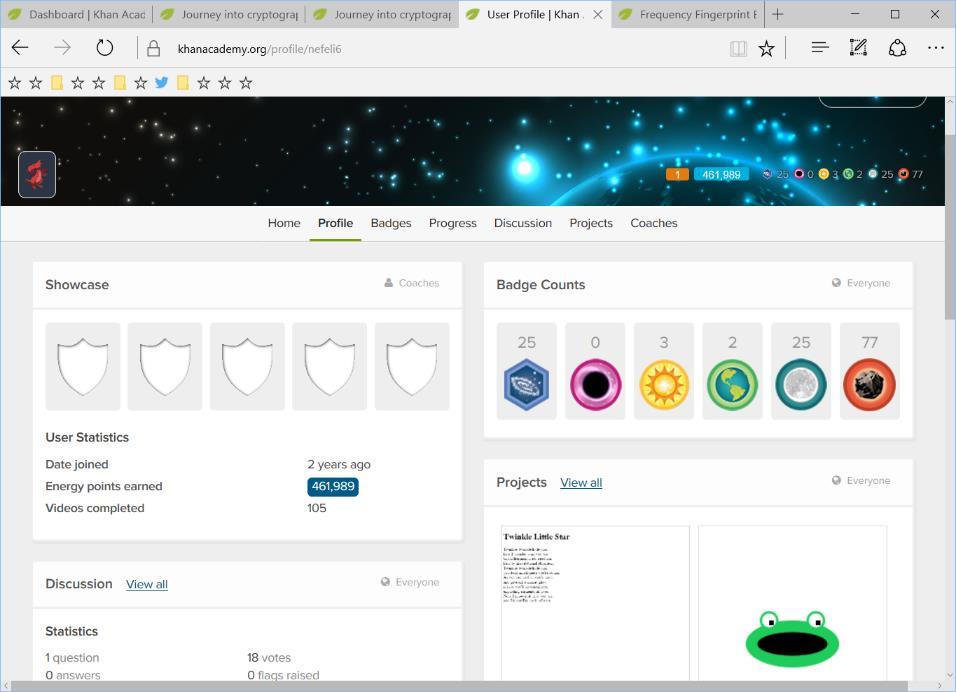Click the Sun badge icon
The height and width of the screenshot is (692, 956).
tap(664, 385)
